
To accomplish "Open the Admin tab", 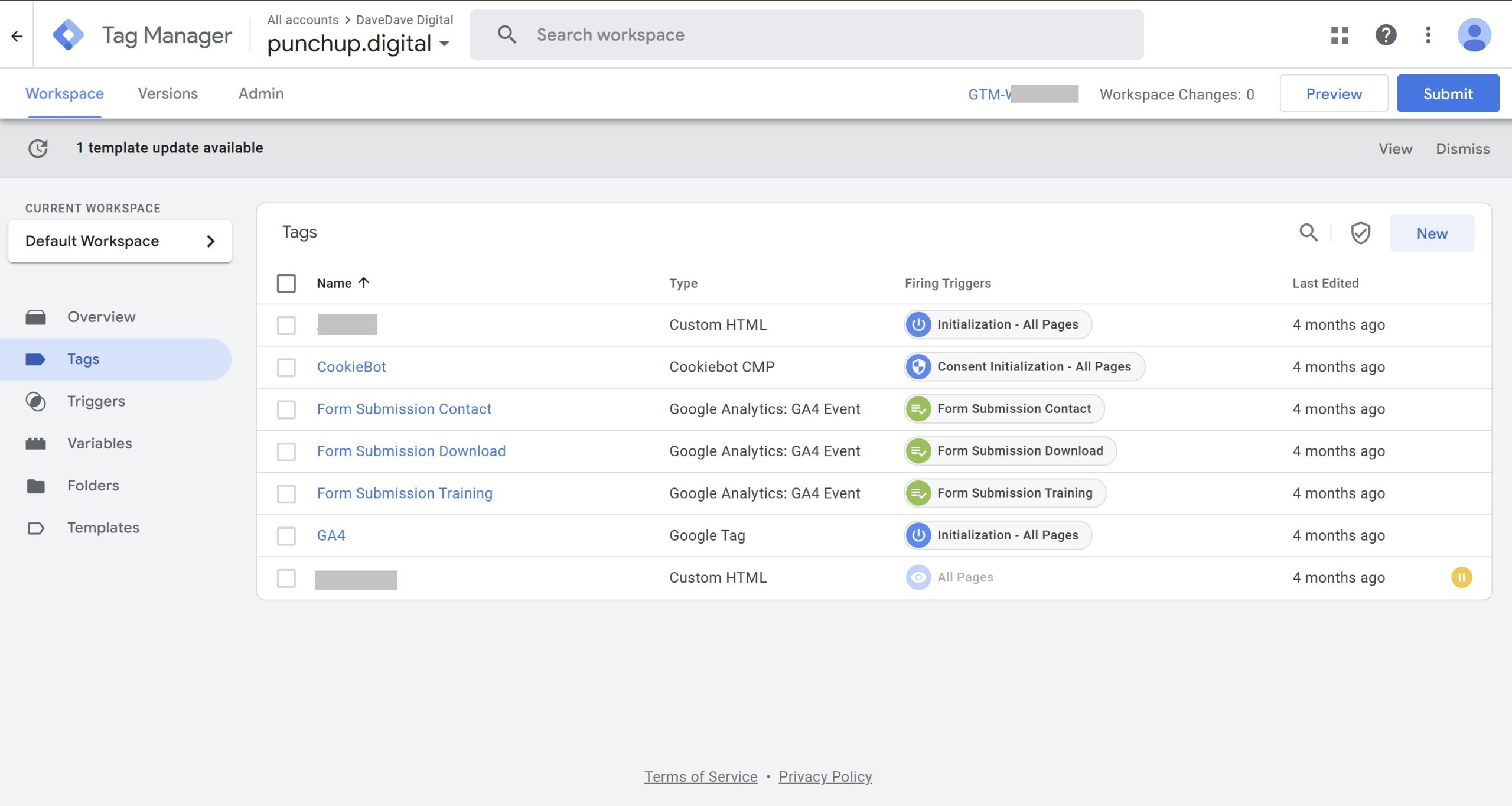I will point(260,93).
